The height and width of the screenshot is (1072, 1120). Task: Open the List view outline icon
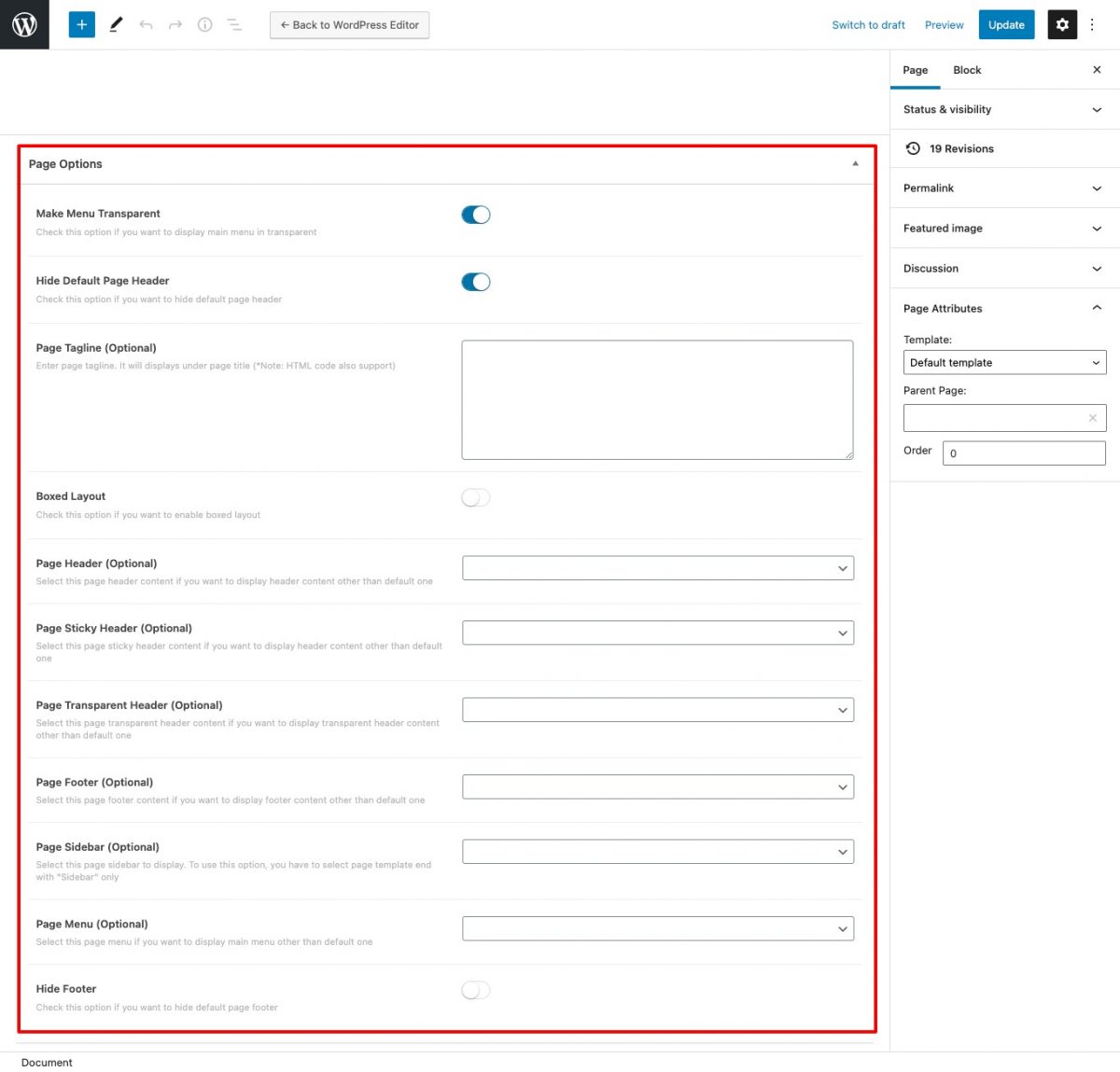[234, 24]
